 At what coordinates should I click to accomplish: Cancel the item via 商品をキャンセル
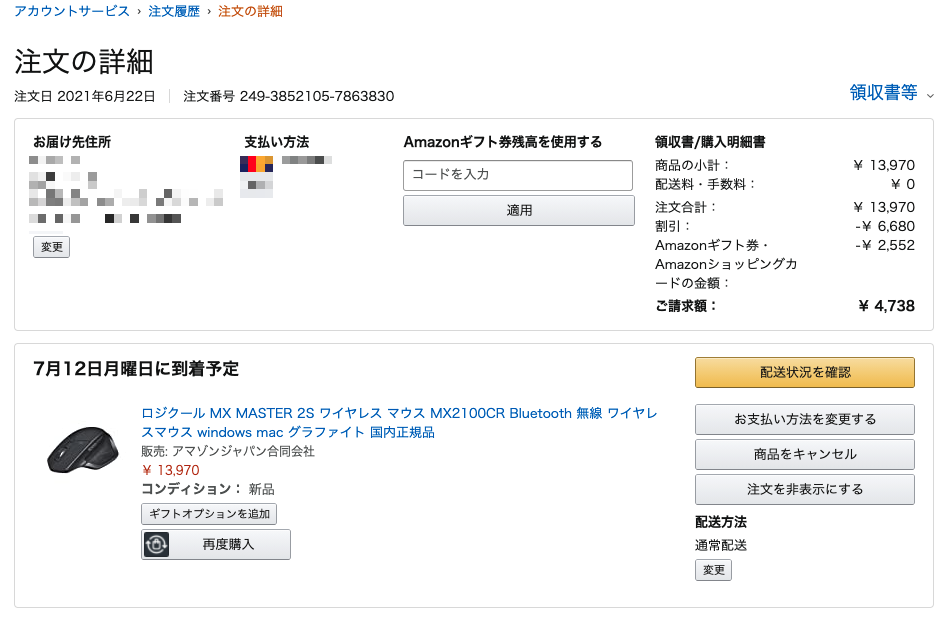(x=805, y=454)
